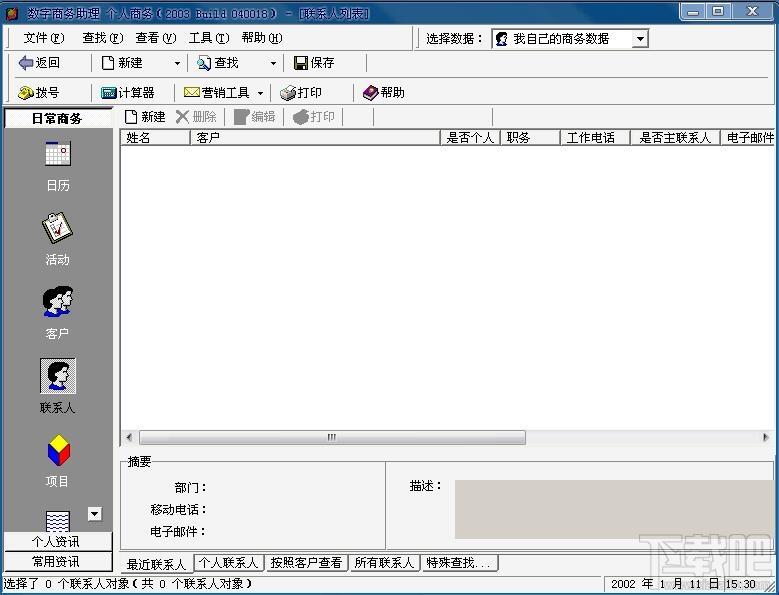Switch to the 最近联系人 tab
The image size is (779, 595).
click(156, 564)
